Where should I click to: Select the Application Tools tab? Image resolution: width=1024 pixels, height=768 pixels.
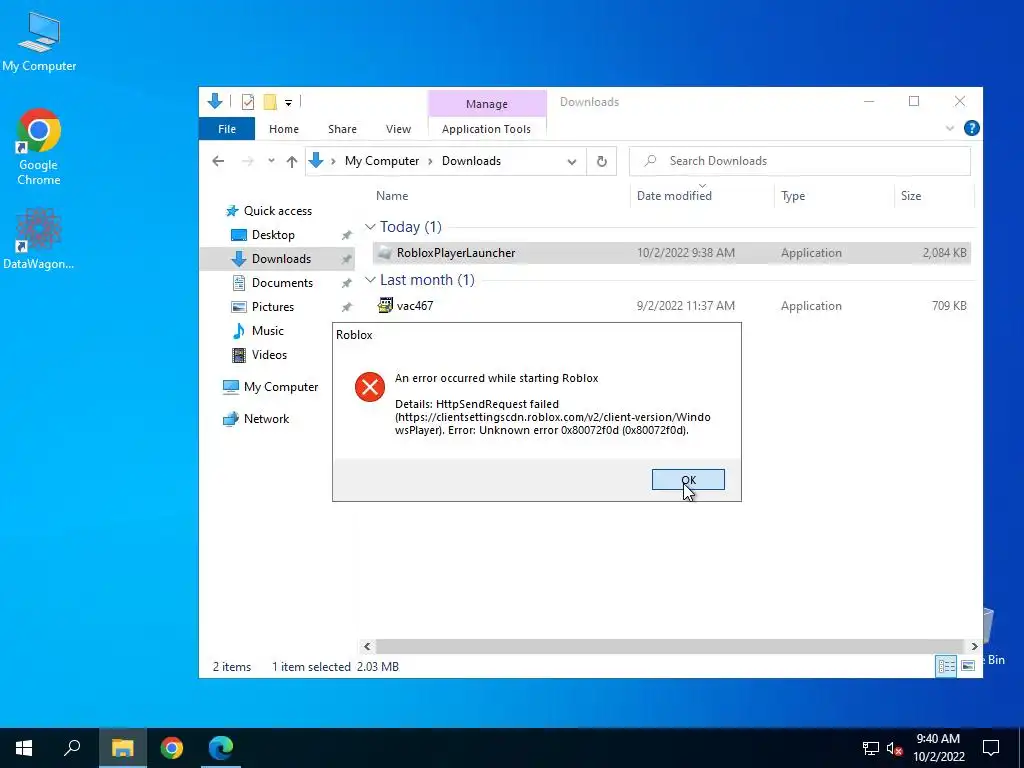[x=487, y=129]
